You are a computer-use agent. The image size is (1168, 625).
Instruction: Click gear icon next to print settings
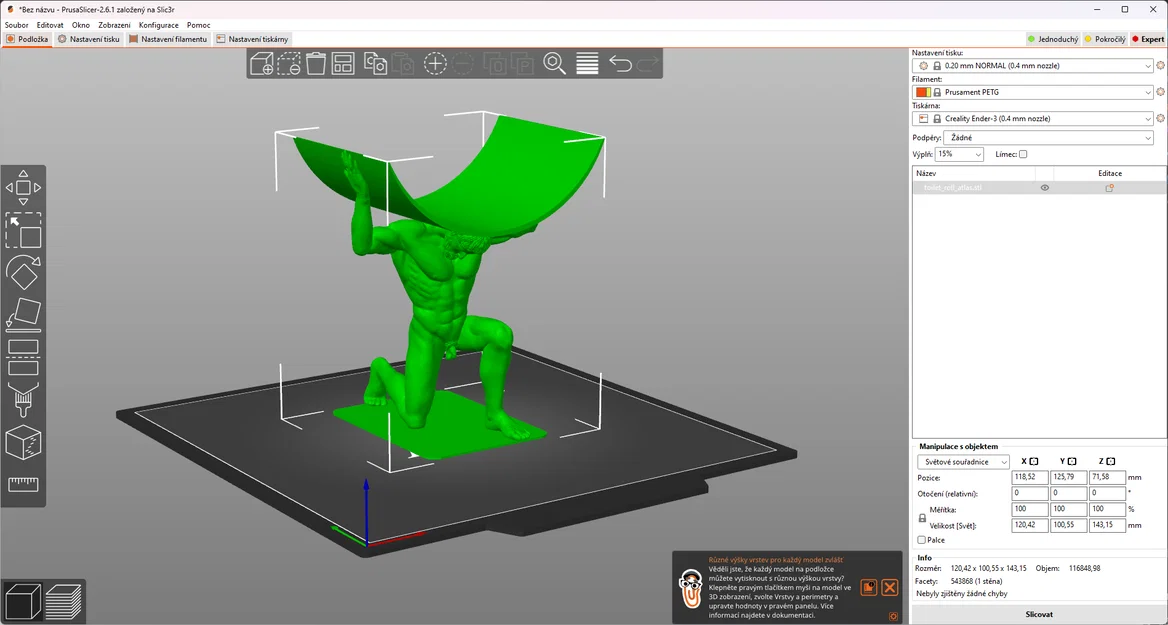1160,66
